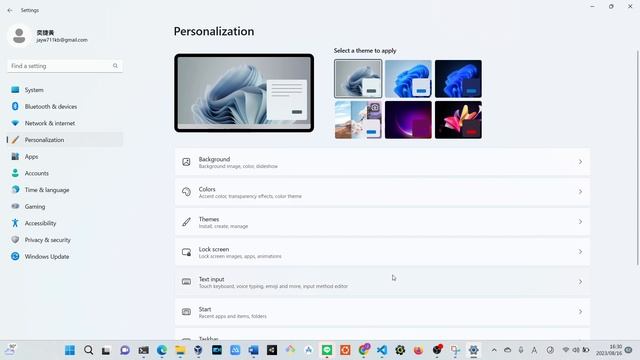Apply the purple Glow theme
The height and width of the screenshot is (360, 640).
coord(408,120)
